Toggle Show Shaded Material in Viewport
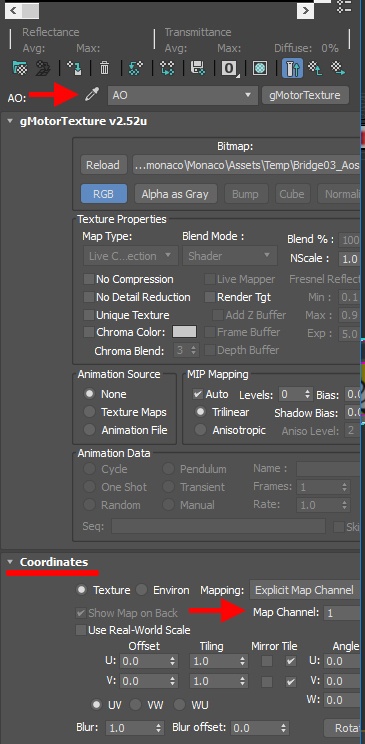The height and width of the screenshot is (744, 365). pyautogui.click(x=260, y=68)
